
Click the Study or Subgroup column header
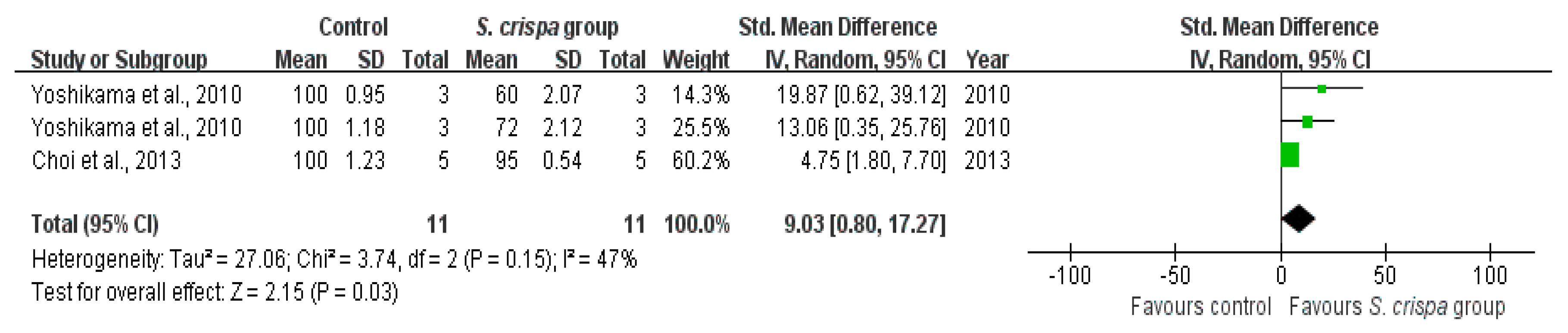point(118,60)
